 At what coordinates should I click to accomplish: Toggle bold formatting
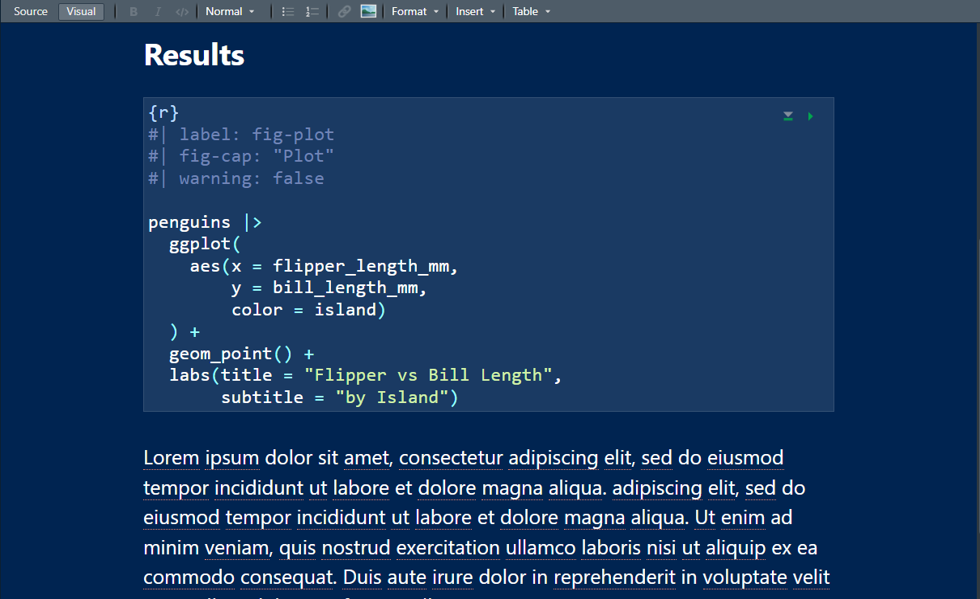click(x=133, y=12)
